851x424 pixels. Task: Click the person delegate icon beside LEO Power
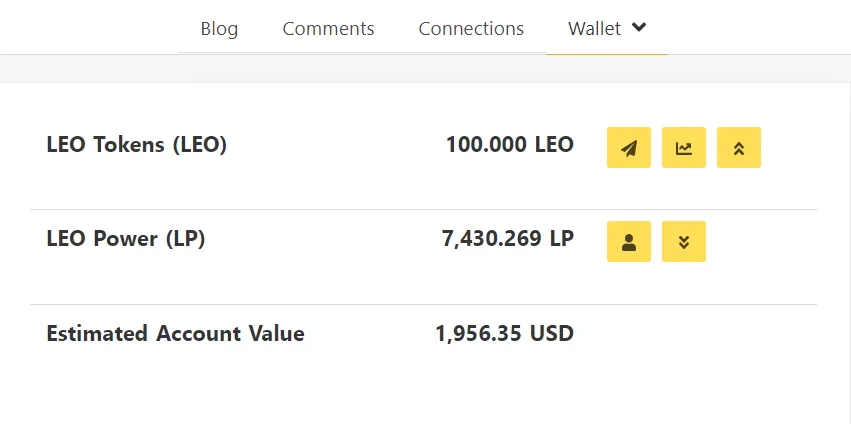click(x=628, y=242)
